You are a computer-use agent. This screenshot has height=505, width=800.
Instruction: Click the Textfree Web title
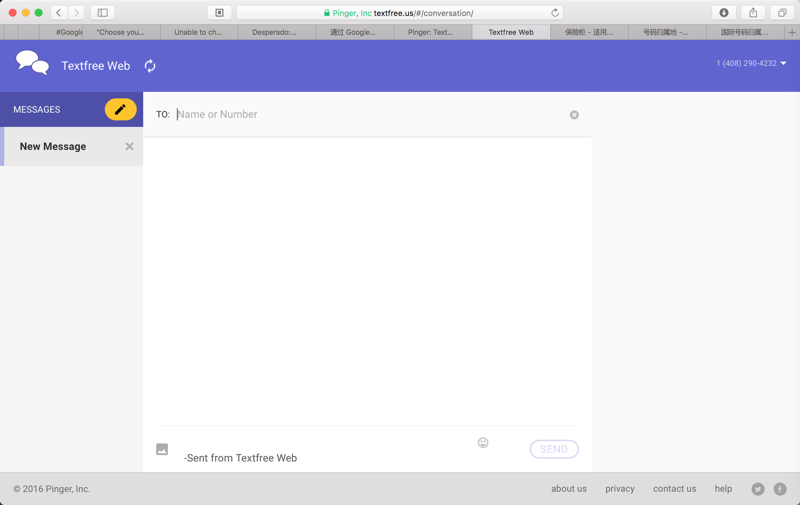[x=95, y=66]
